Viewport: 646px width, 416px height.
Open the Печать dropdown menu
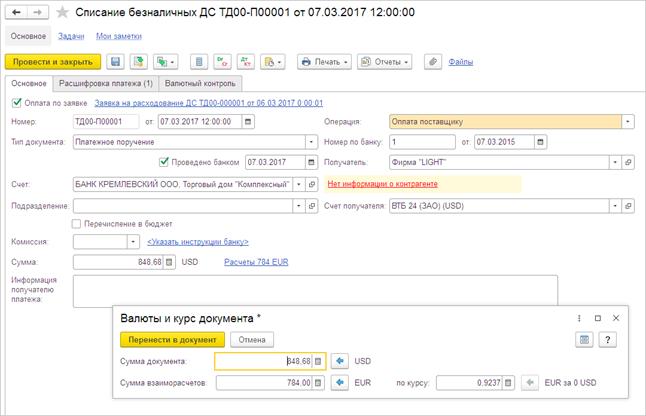324,62
